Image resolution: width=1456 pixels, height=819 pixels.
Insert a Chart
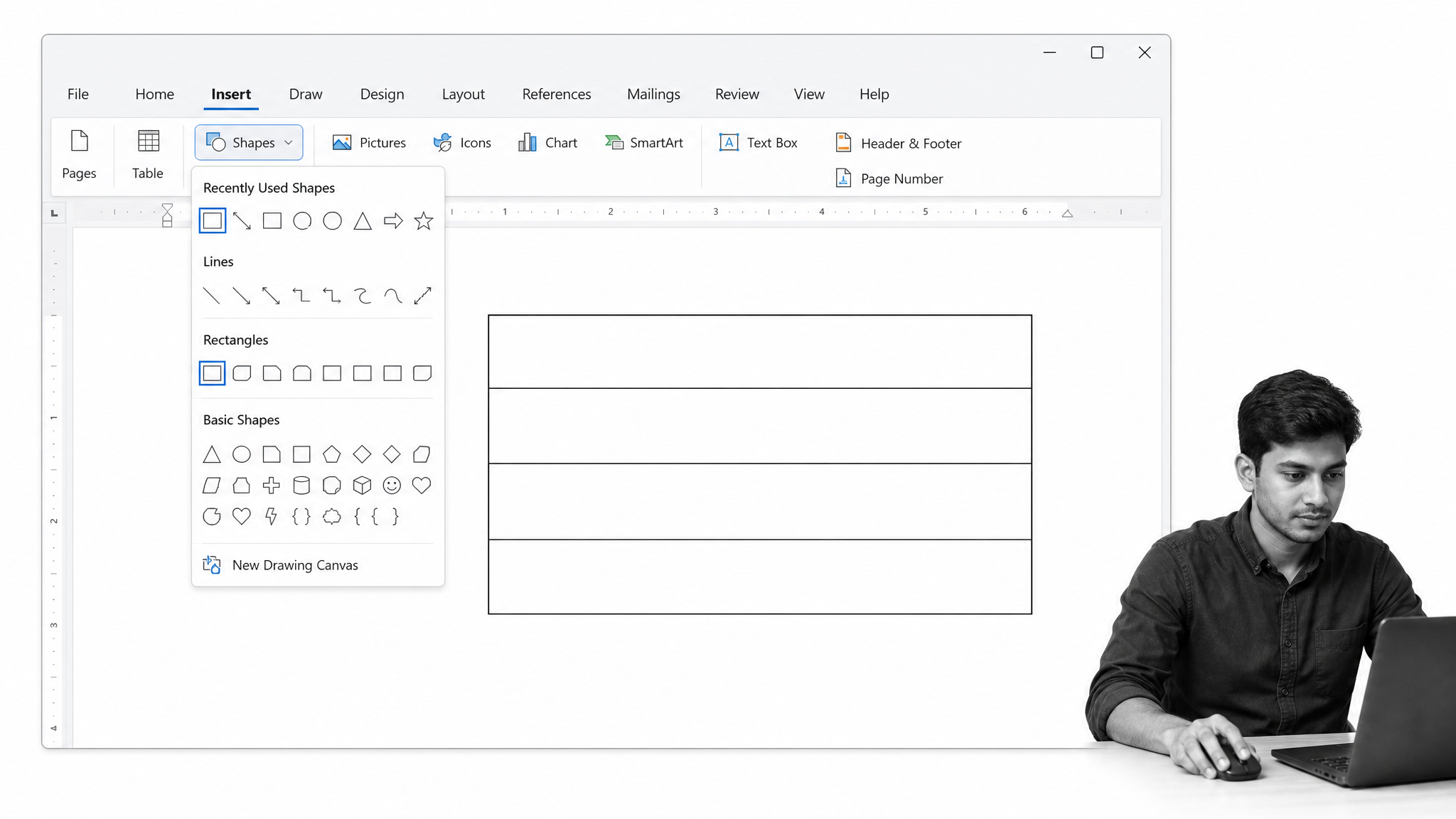tap(547, 143)
